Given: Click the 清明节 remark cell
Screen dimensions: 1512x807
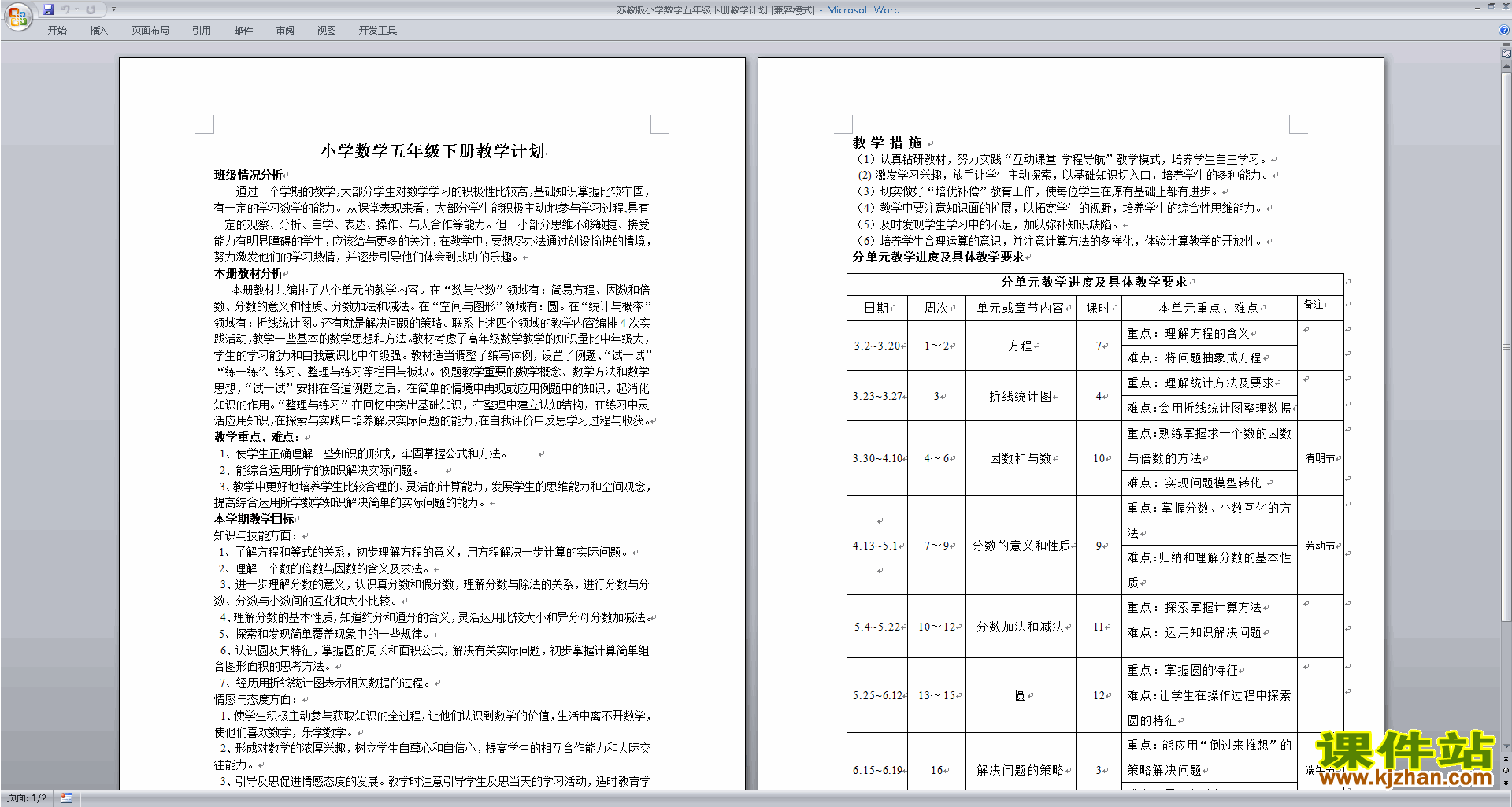Looking at the screenshot, I should click(1321, 459).
